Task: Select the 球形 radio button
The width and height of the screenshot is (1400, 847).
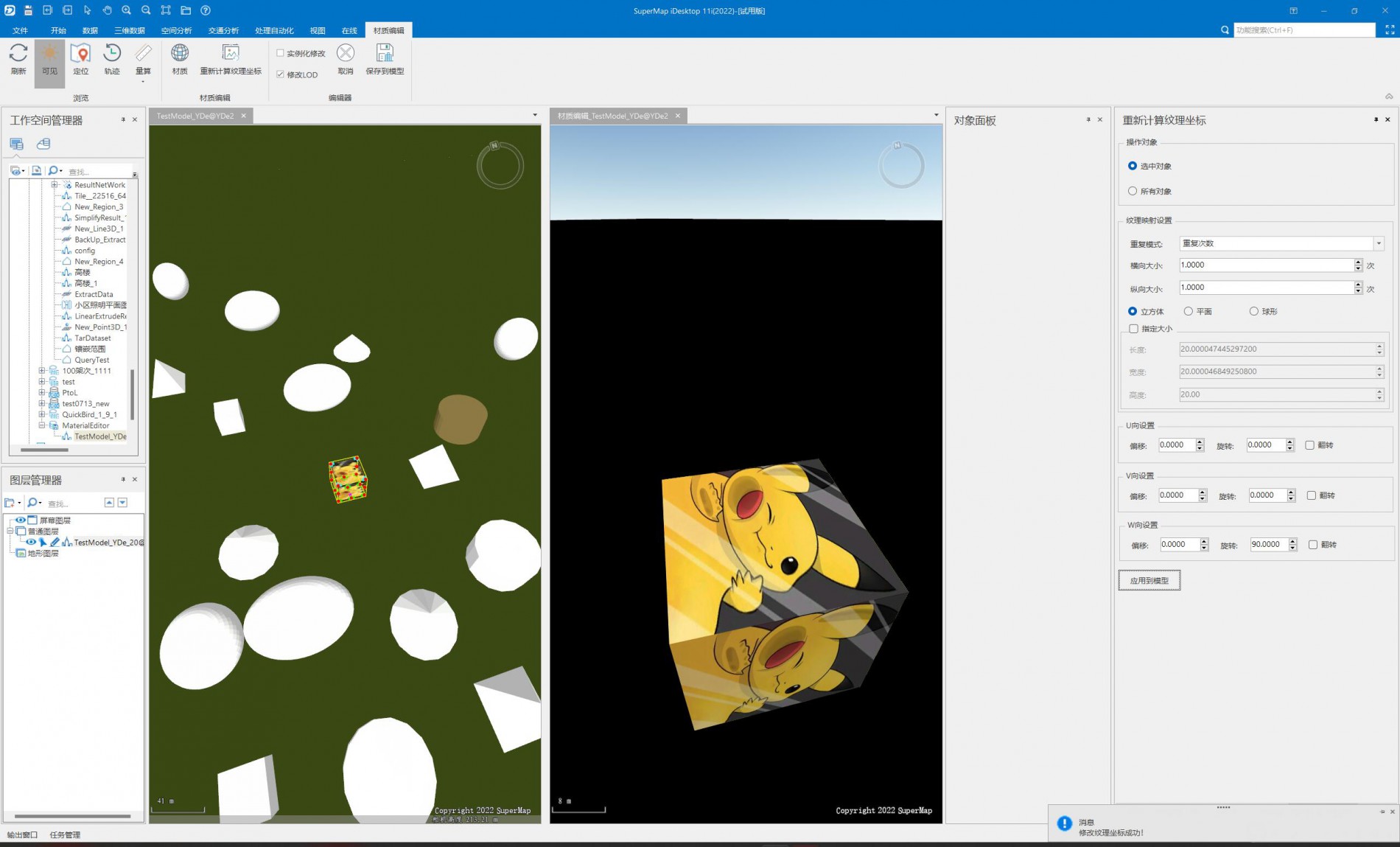Action: [x=1253, y=311]
